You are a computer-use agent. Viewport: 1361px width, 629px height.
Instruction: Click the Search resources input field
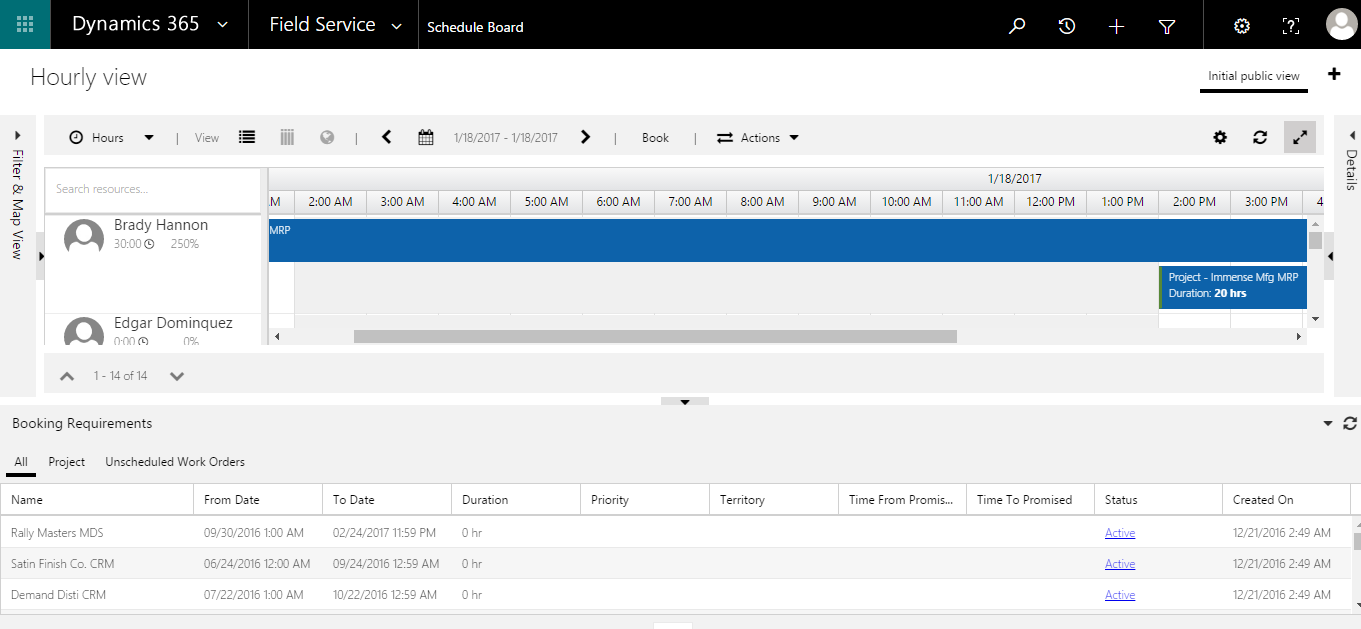click(x=153, y=189)
